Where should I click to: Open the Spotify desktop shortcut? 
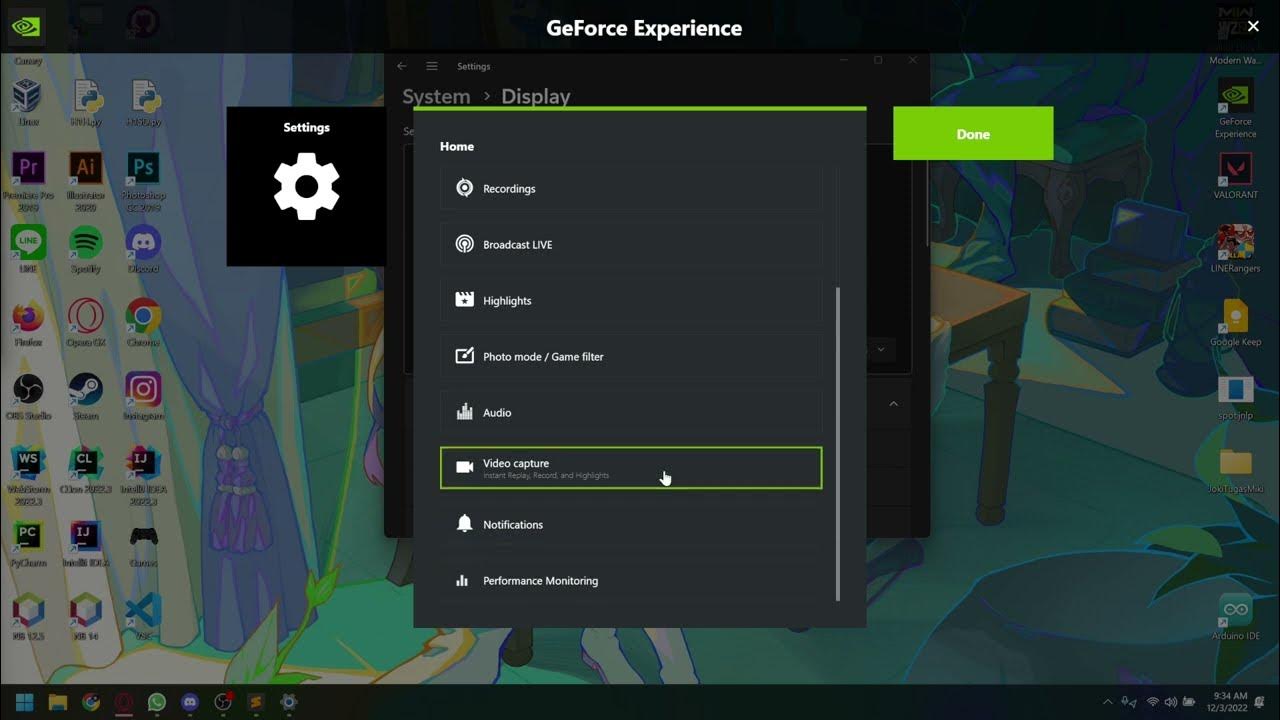click(x=86, y=249)
